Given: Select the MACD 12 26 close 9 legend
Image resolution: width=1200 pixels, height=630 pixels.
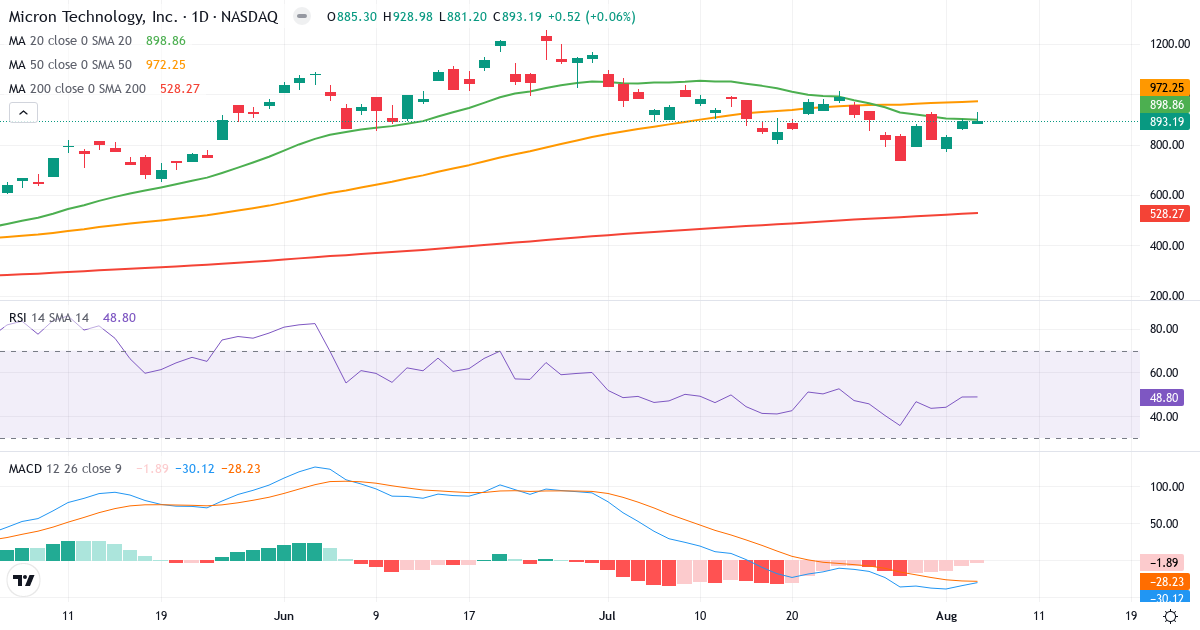Looking at the screenshot, I should (x=66, y=469).
